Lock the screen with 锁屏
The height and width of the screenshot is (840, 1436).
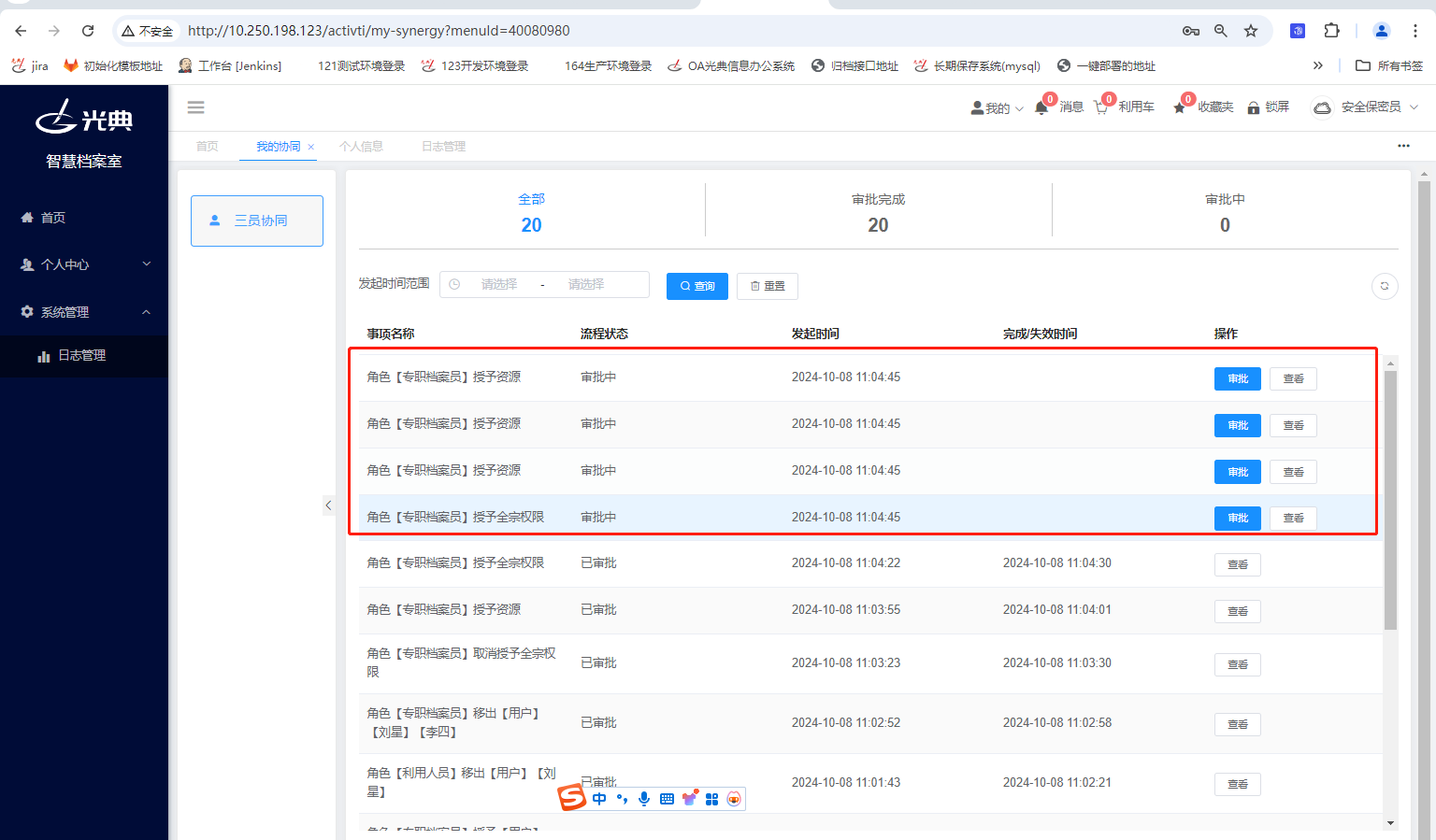click(1268, 107)
